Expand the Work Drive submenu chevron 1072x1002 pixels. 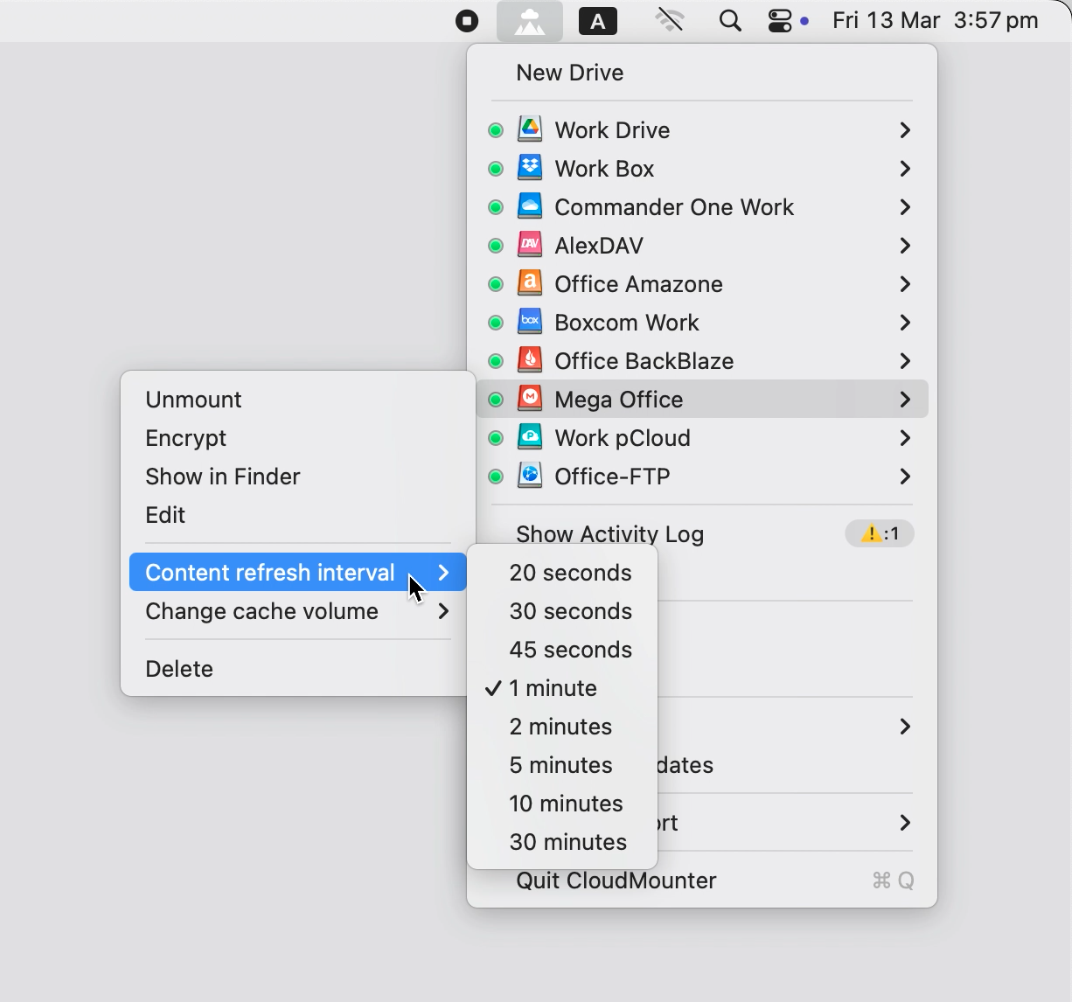[x=904, y=130]
